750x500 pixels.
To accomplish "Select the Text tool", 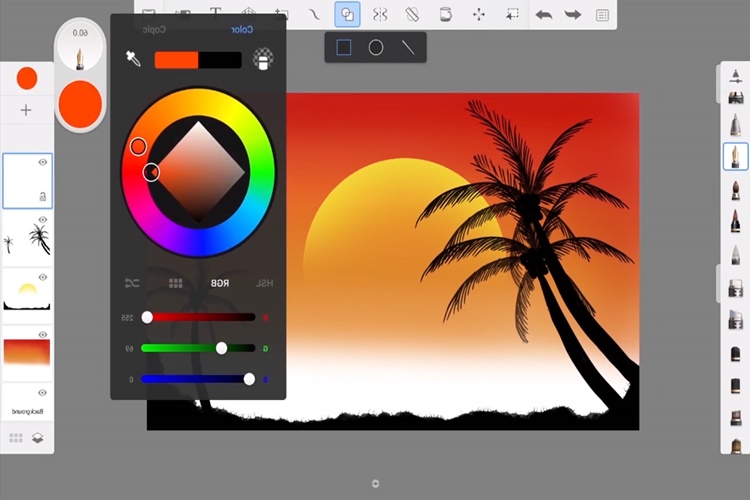I will 216,12.
